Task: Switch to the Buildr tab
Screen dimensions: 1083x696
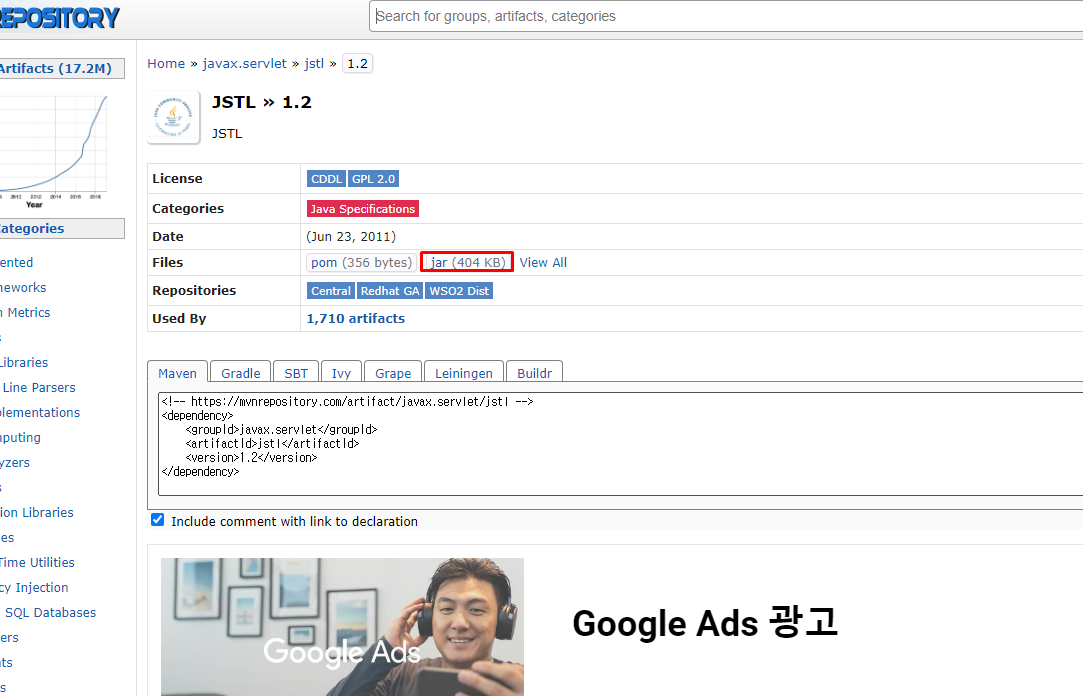Action: (535, 372)
